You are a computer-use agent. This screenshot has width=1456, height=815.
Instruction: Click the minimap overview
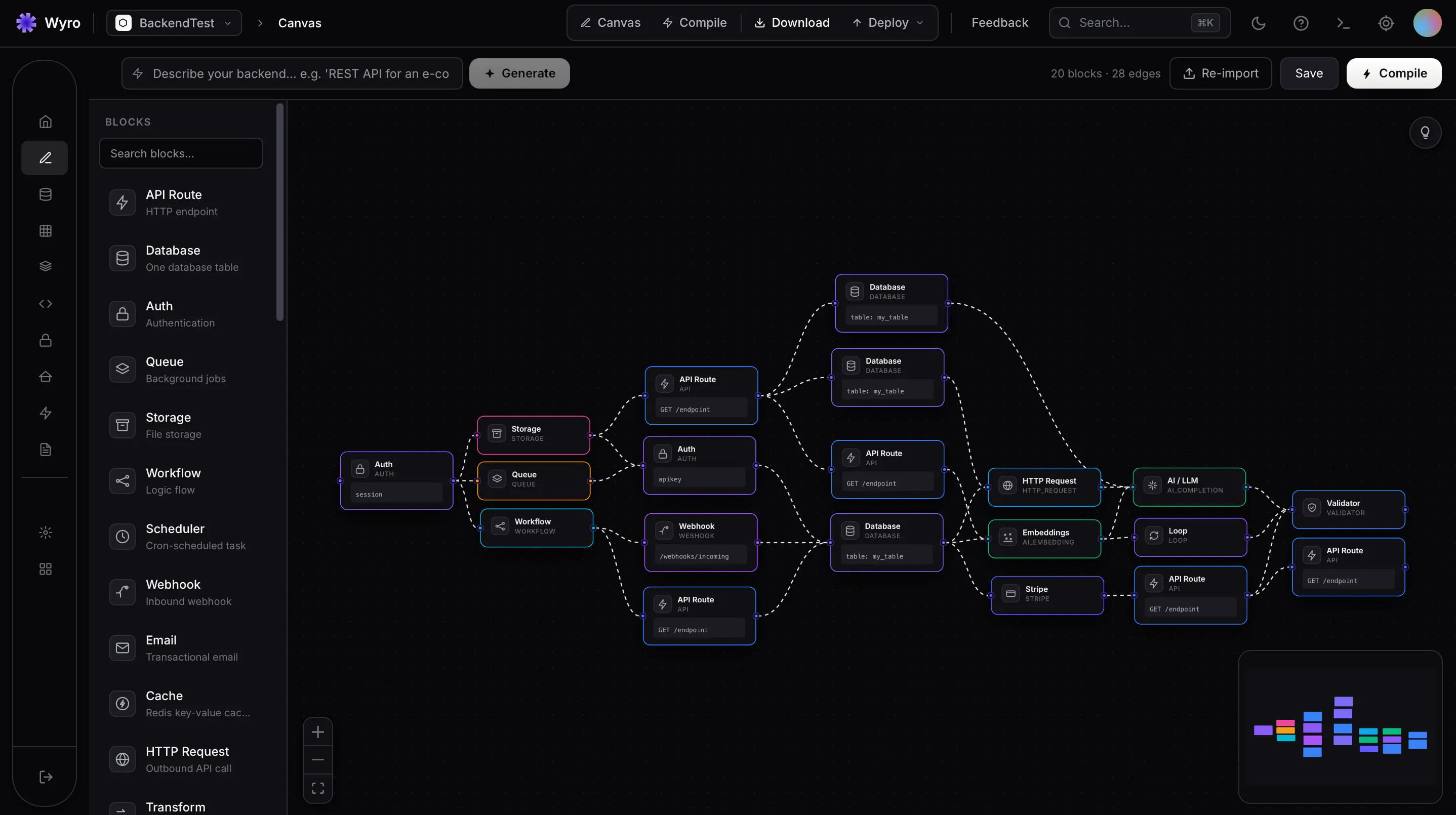click(x=1340, y=727)
